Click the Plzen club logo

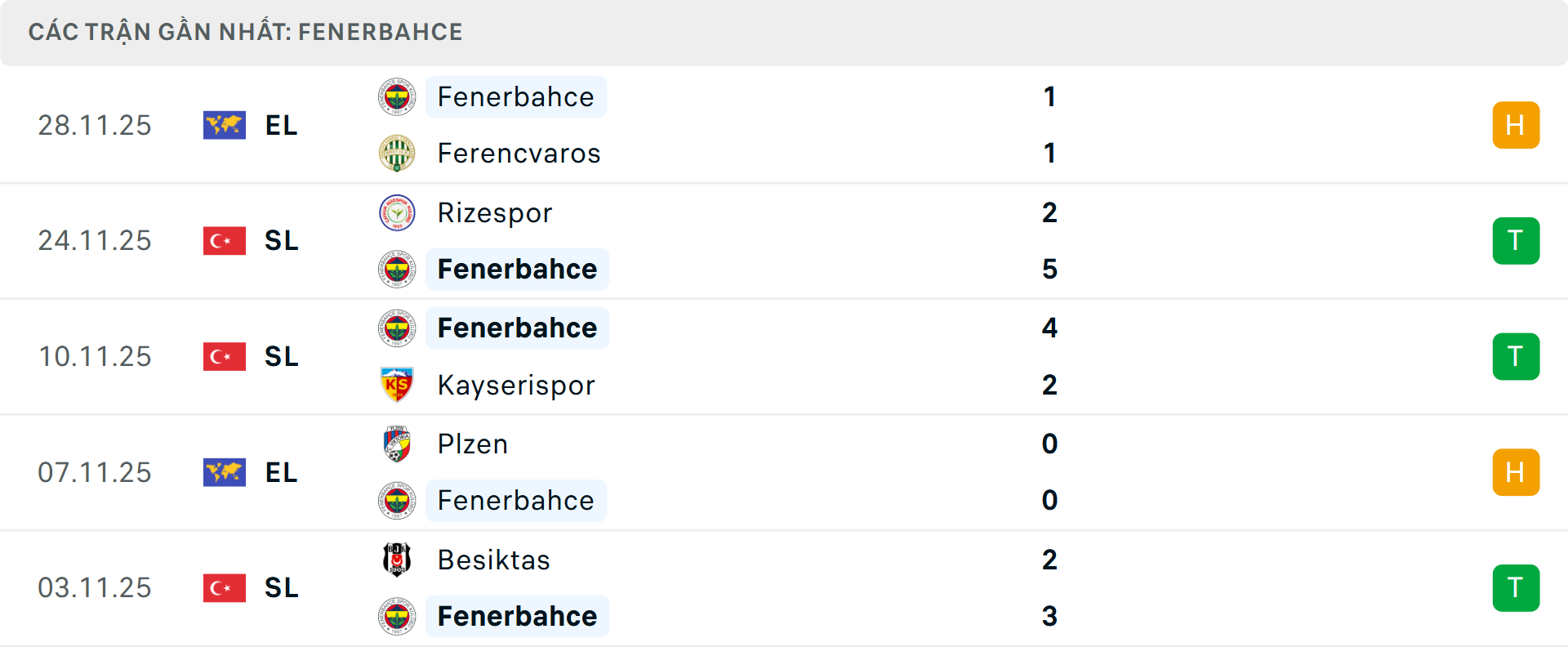(x=397, y=444)
